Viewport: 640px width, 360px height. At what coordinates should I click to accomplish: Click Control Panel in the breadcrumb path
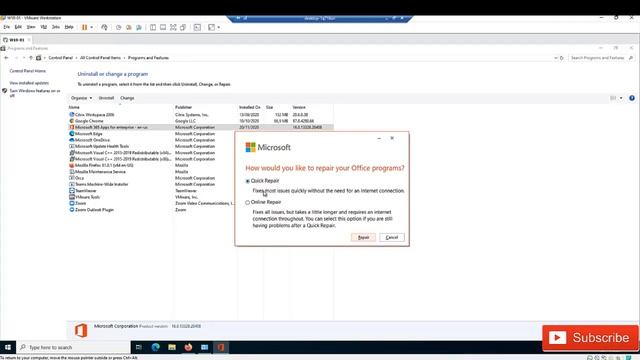tap(60, 58)
